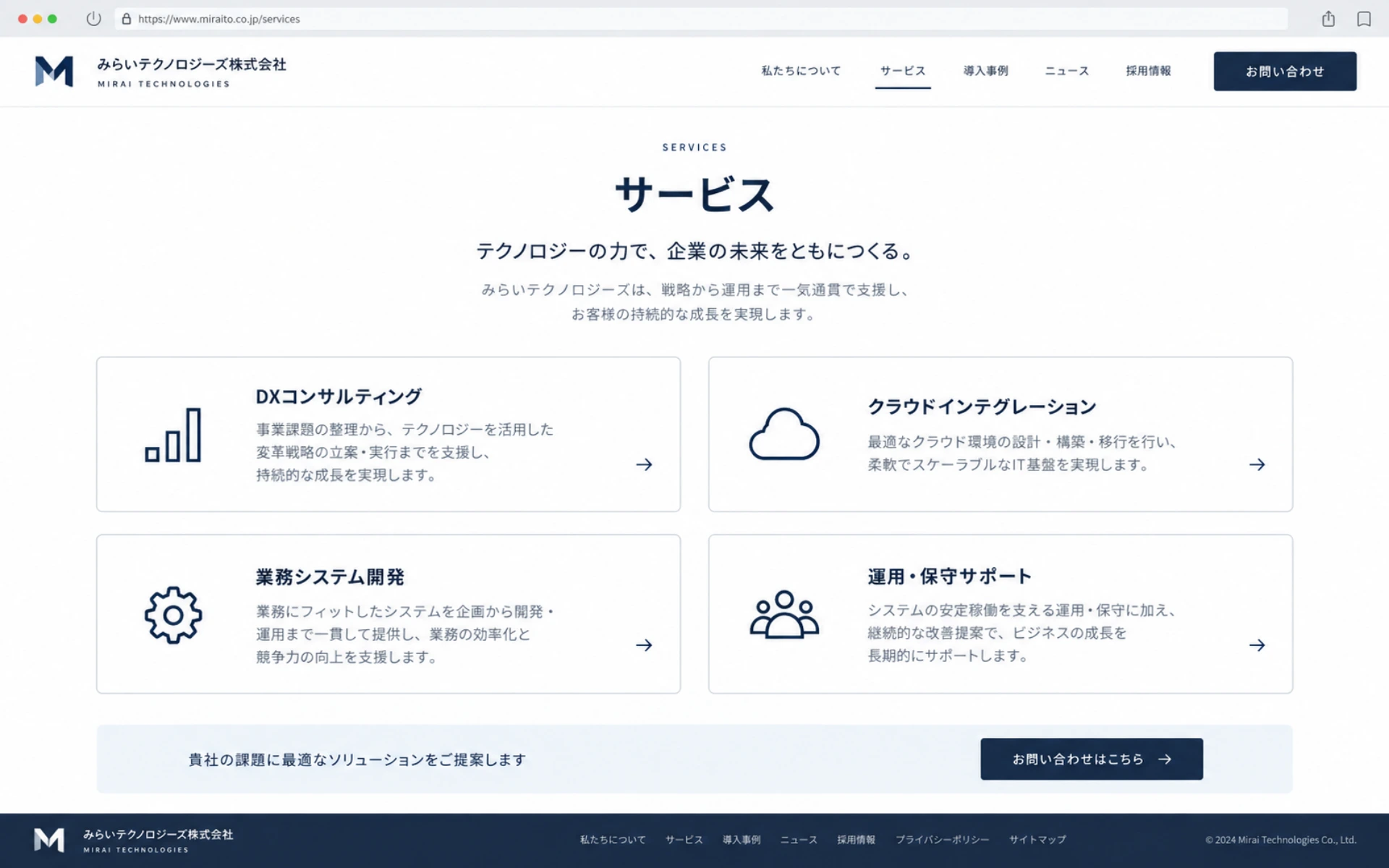Click the arrow in the 運用・保守サポート card
Viewport: 1389px width, 868px height.
click(1257, 645)
